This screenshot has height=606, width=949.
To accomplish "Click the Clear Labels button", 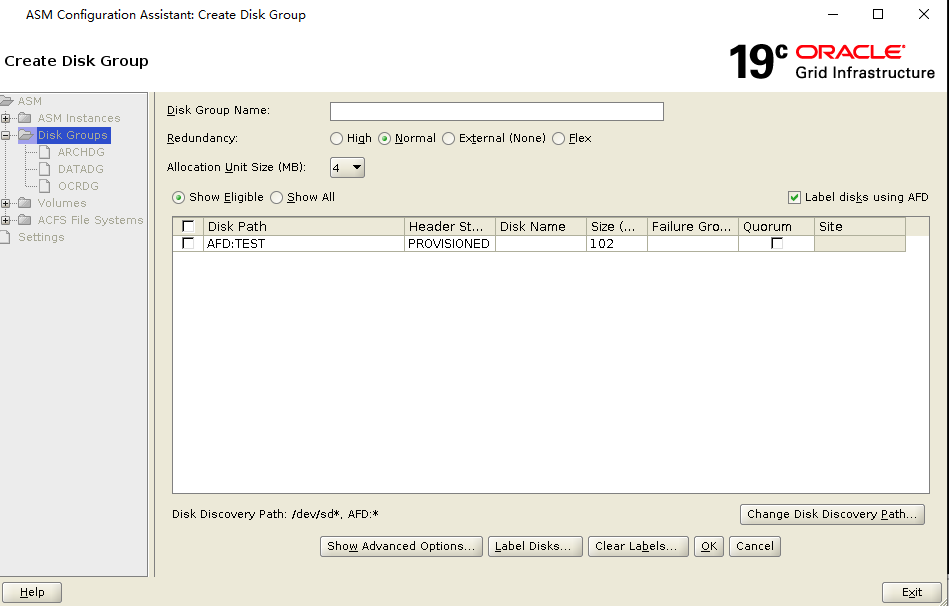I will pyautogui.click(x=637, y=546).
